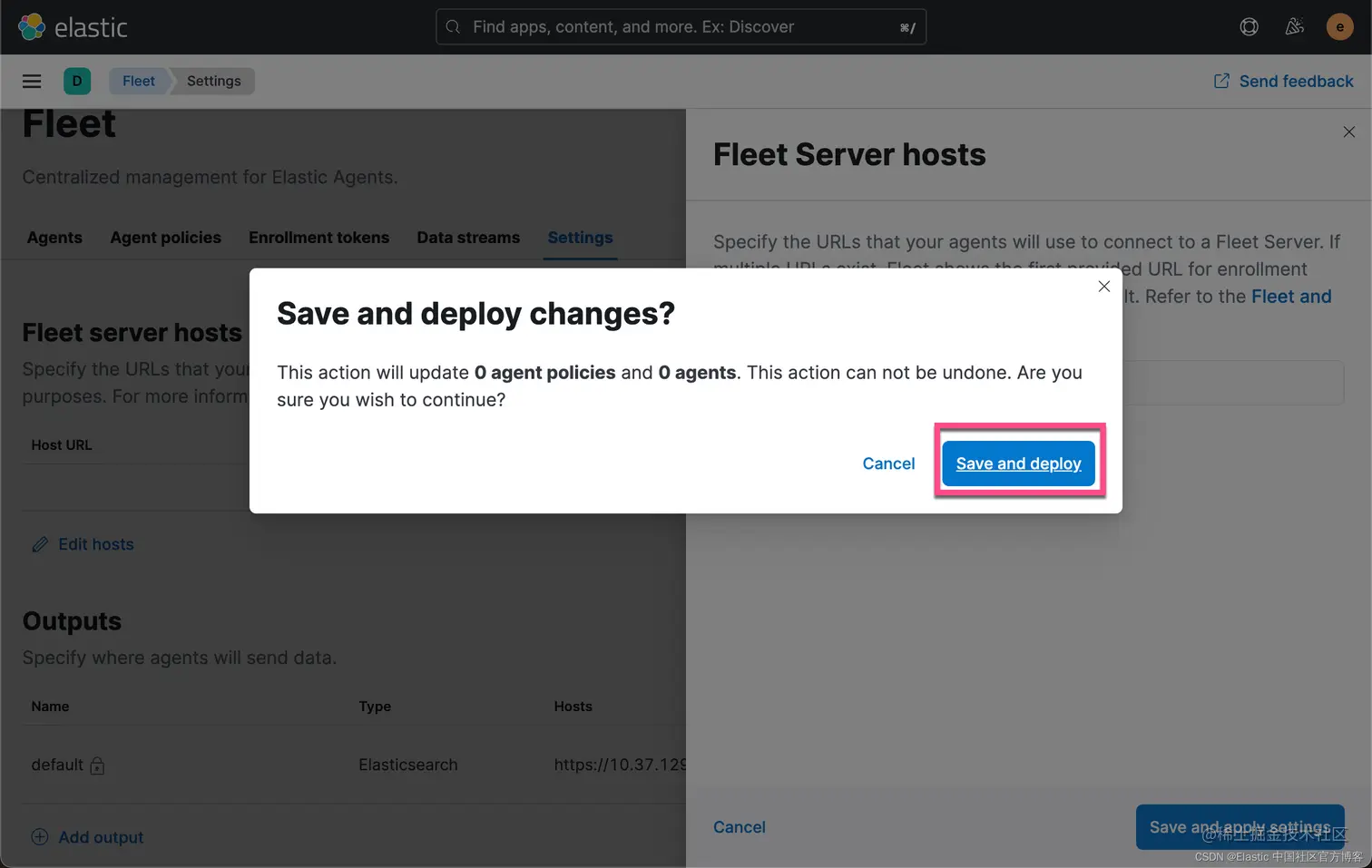Image resolution: width=1372 pixels, height=868 pixels.
Task: Click the Outputs section heading
Action: [72, 621]
